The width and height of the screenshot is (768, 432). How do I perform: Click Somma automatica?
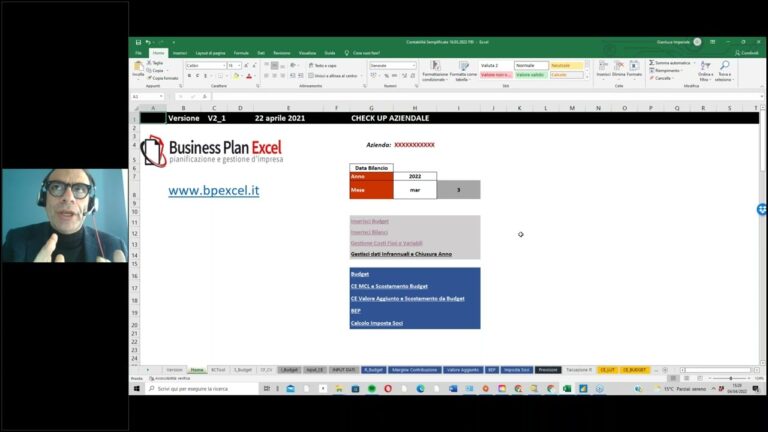[x=670, y=63]
